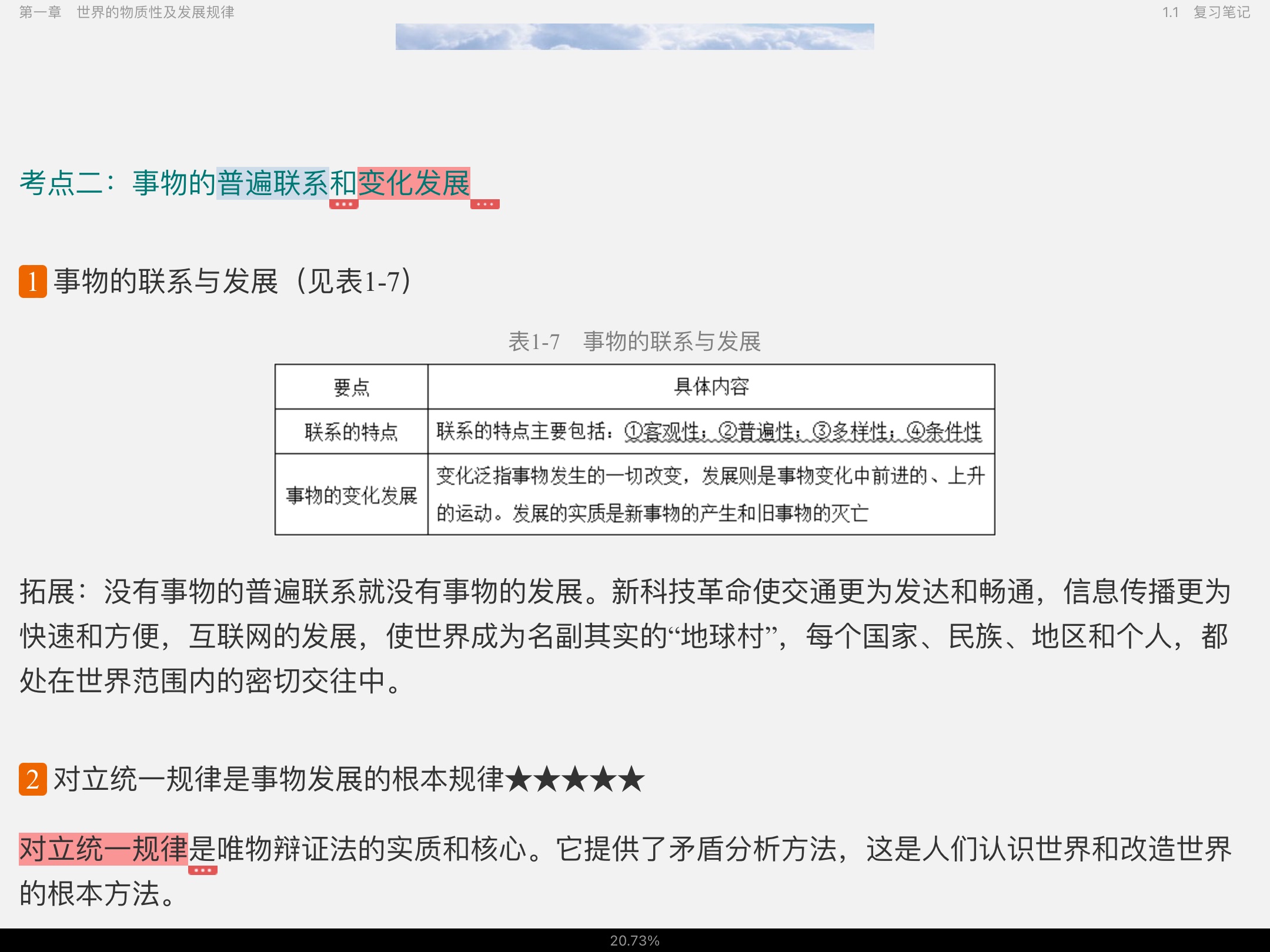This screenshot has height=952, width=1270.
Task: Select the red highlighted 变化发展 text
Action: point(414,183)
